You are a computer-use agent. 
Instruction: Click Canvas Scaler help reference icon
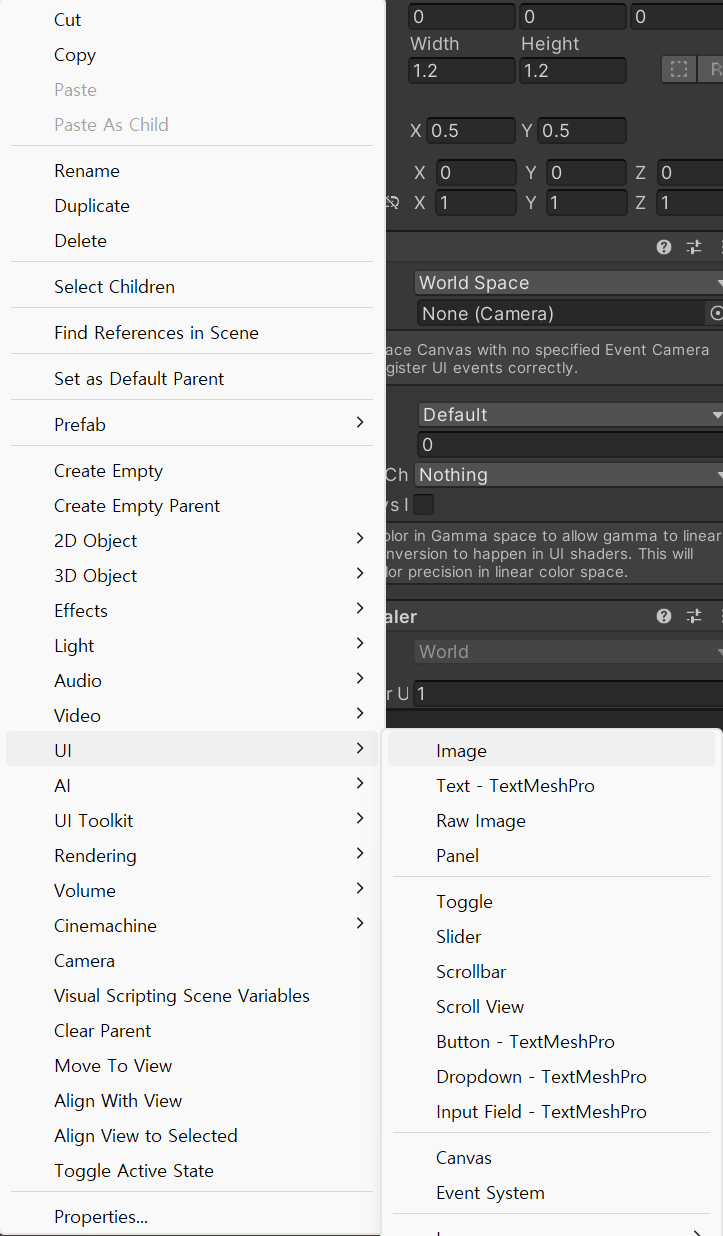coord(664,616)
